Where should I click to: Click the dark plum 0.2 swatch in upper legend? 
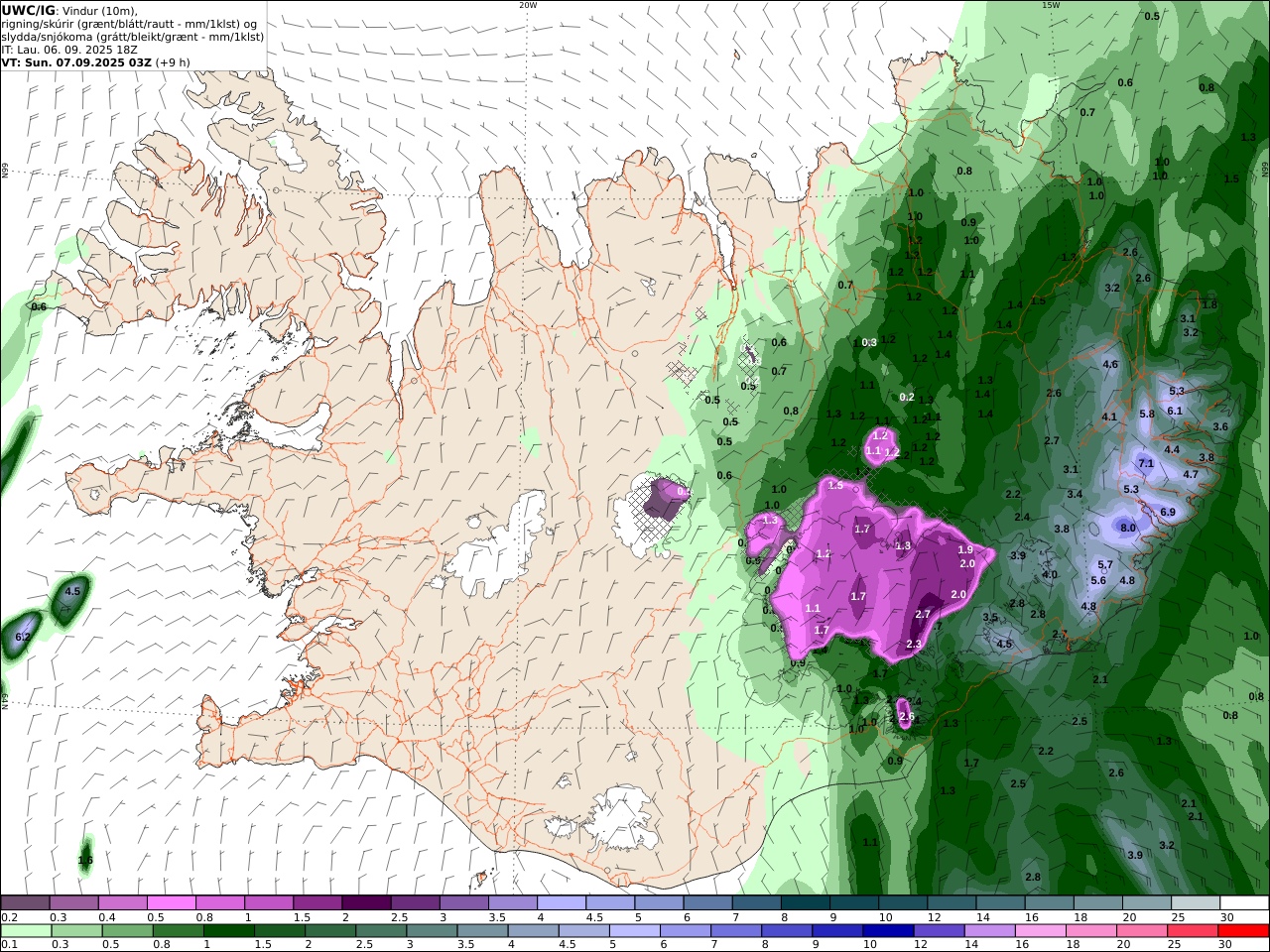[24, 902]
